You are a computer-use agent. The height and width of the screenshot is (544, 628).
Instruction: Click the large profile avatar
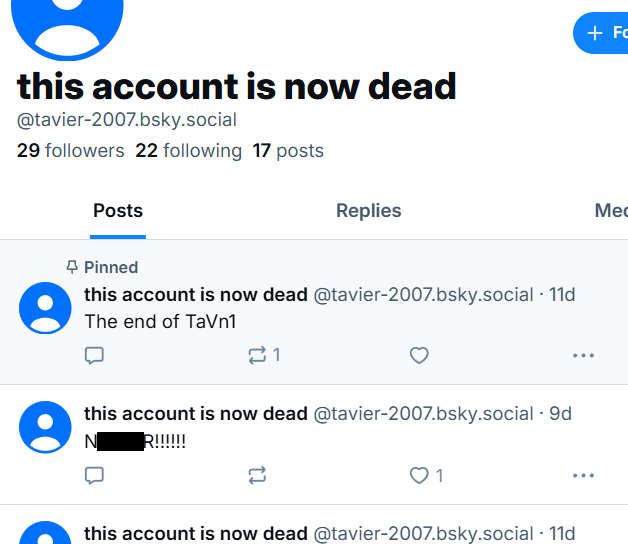pos(67,20)
